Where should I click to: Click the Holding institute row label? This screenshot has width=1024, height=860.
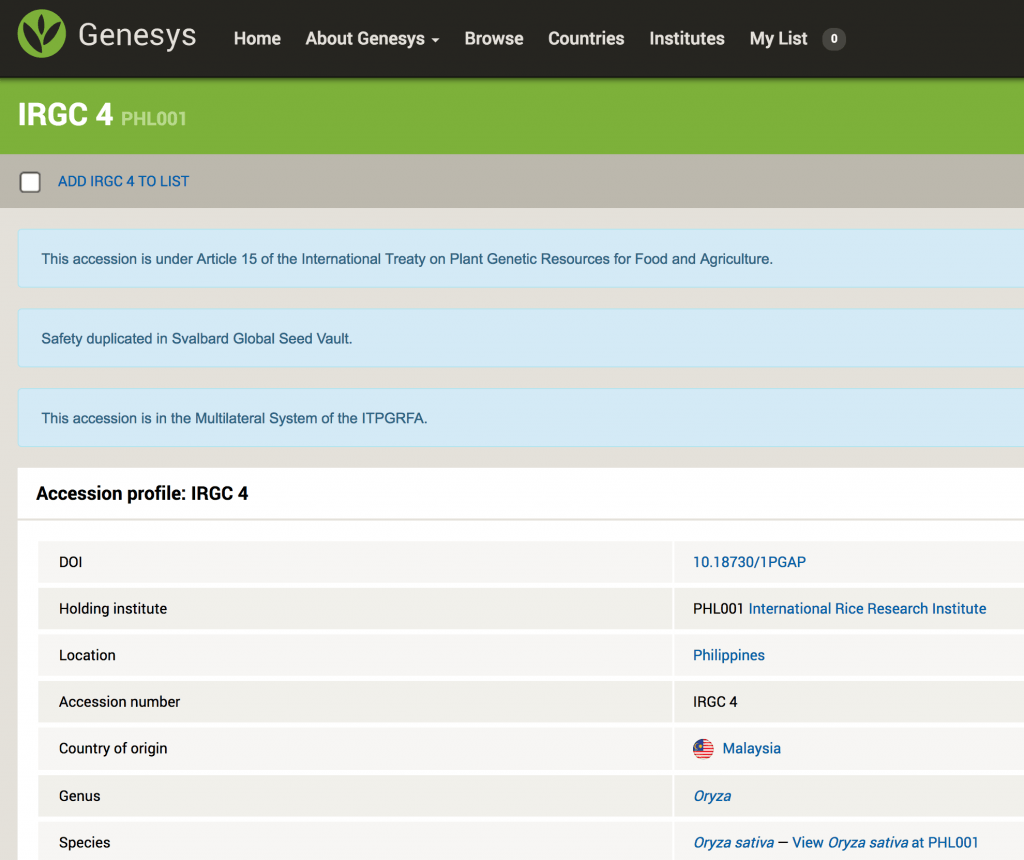point(113,609)
